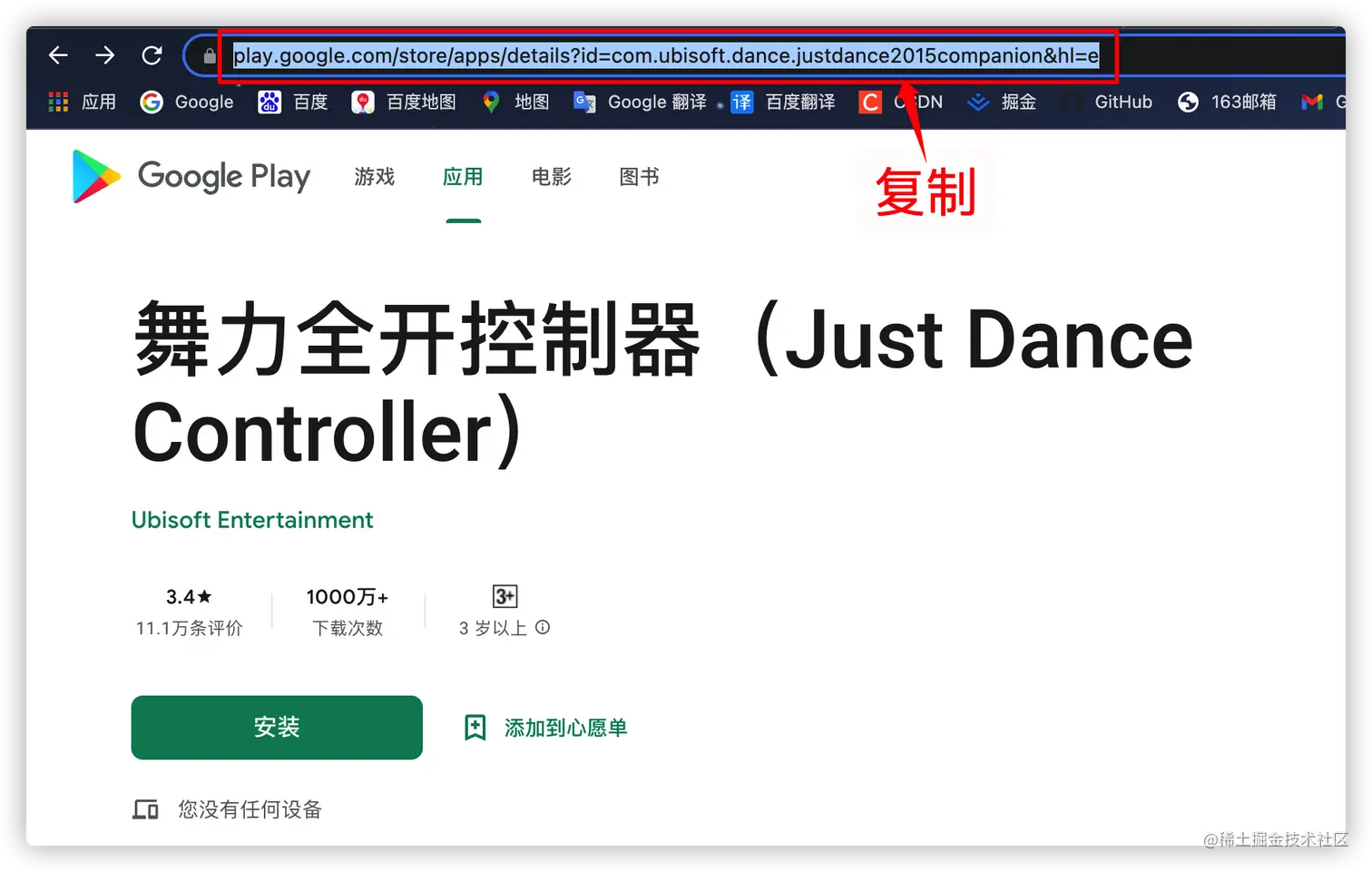Screen dimensions: 1372x872
Task: Click the green 安装 install button
Action: point(277,728)
